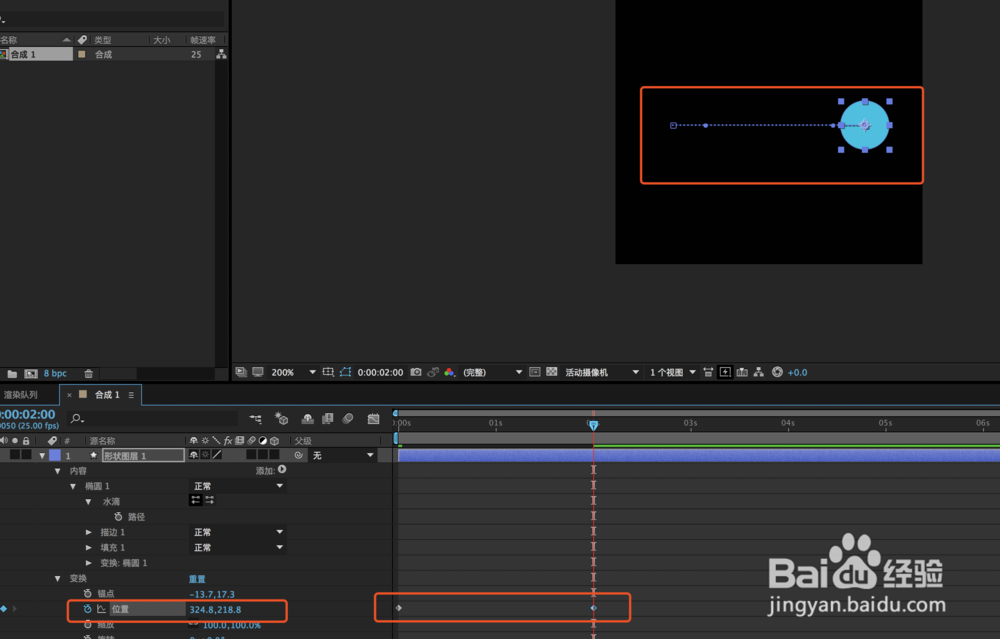Toggle region of interest in viewer
Screen dimensions: 1000x639
535,372
